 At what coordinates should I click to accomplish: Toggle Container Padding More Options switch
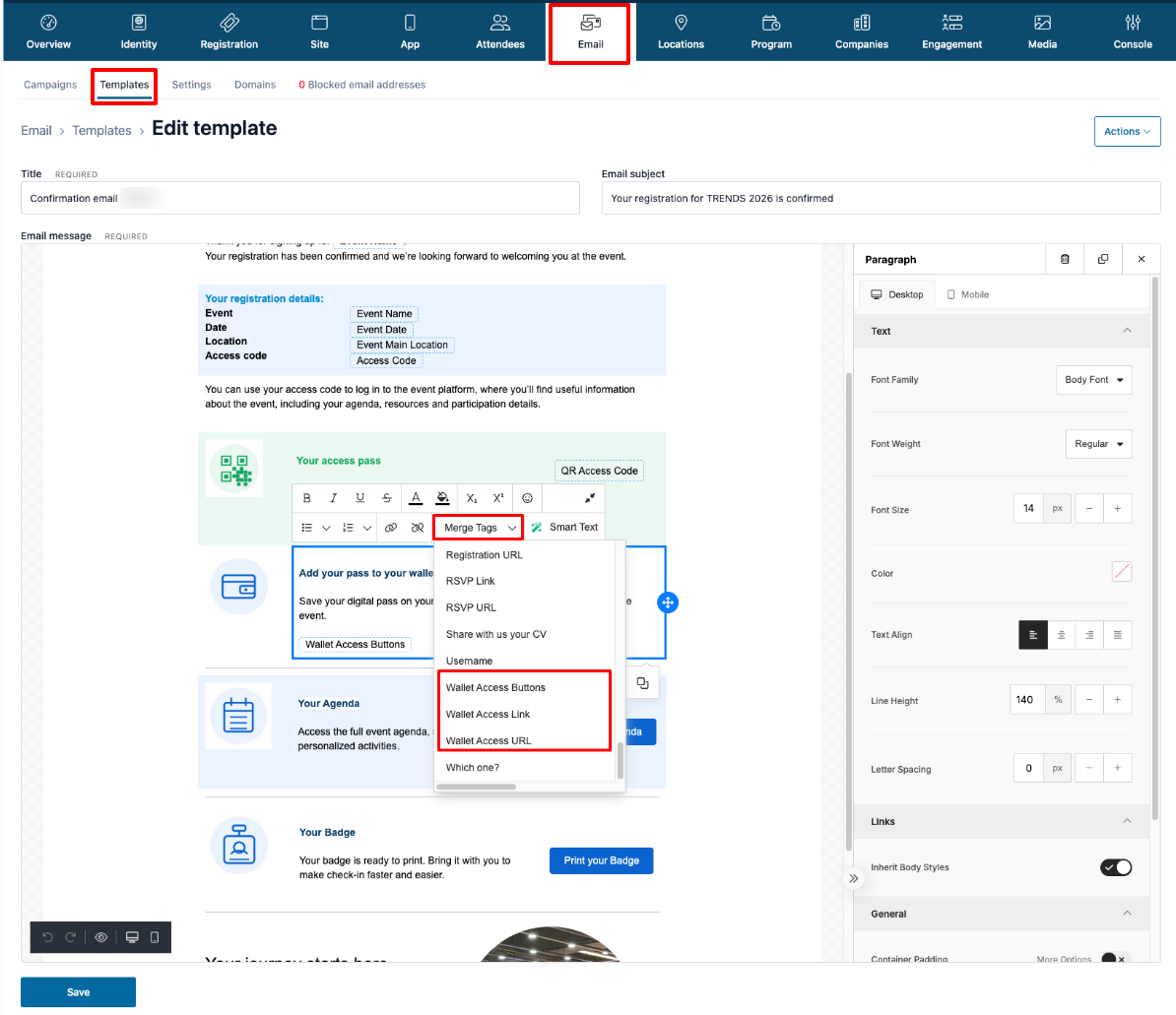pyautogui.click(x=1115, y=958)
